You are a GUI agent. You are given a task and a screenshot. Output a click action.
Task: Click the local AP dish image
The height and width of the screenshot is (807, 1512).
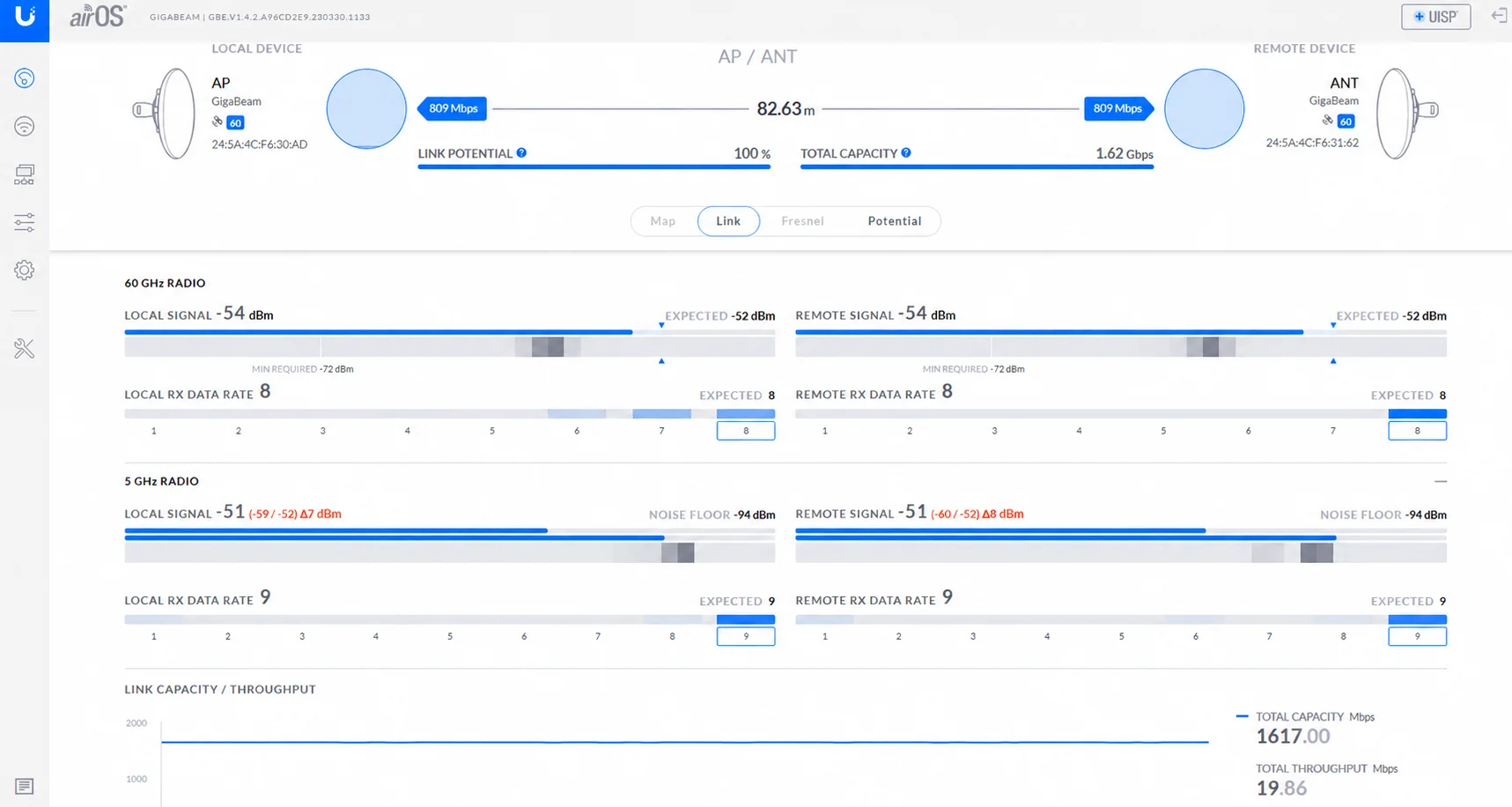point(165,113)
